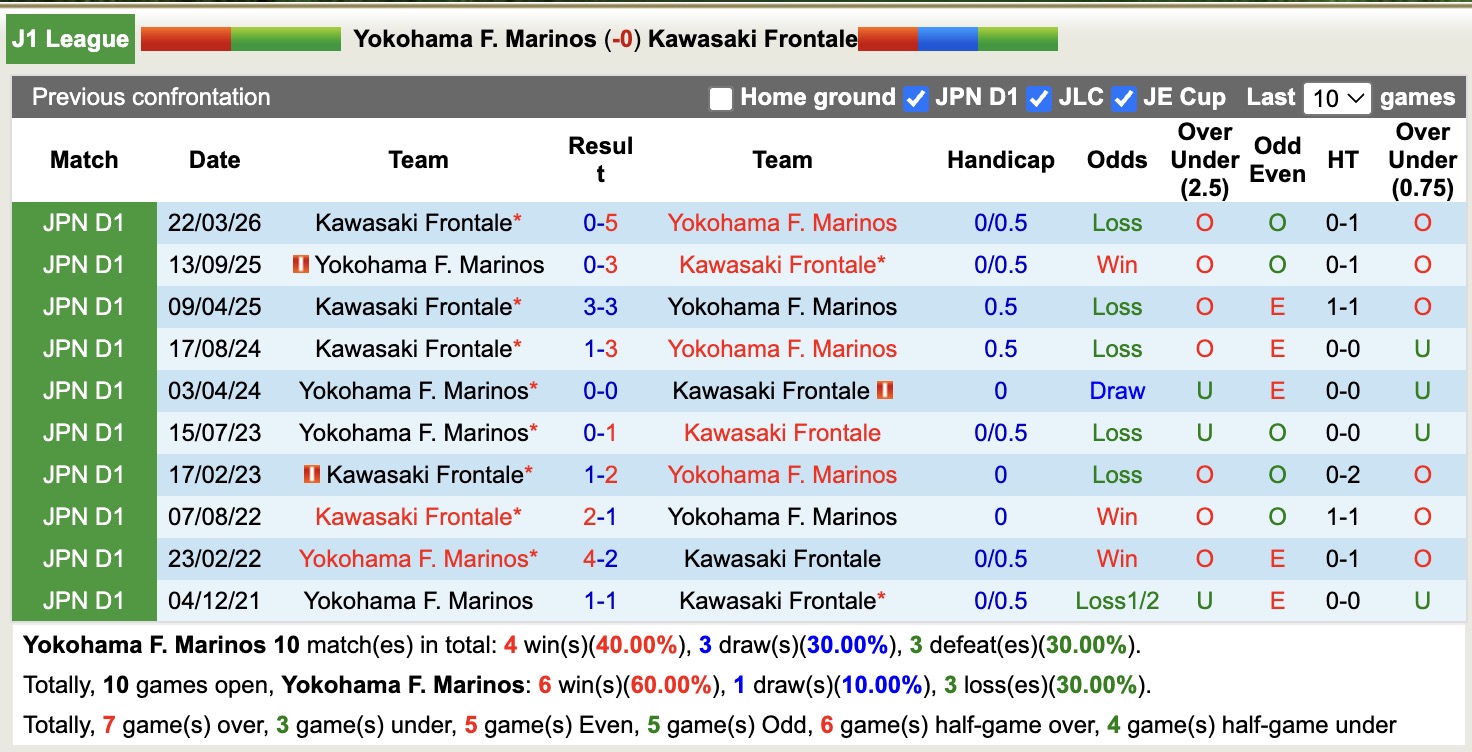Click the 0-5 result score
This screenshot has height=752, width=1472.
click(x=600, y=222)
